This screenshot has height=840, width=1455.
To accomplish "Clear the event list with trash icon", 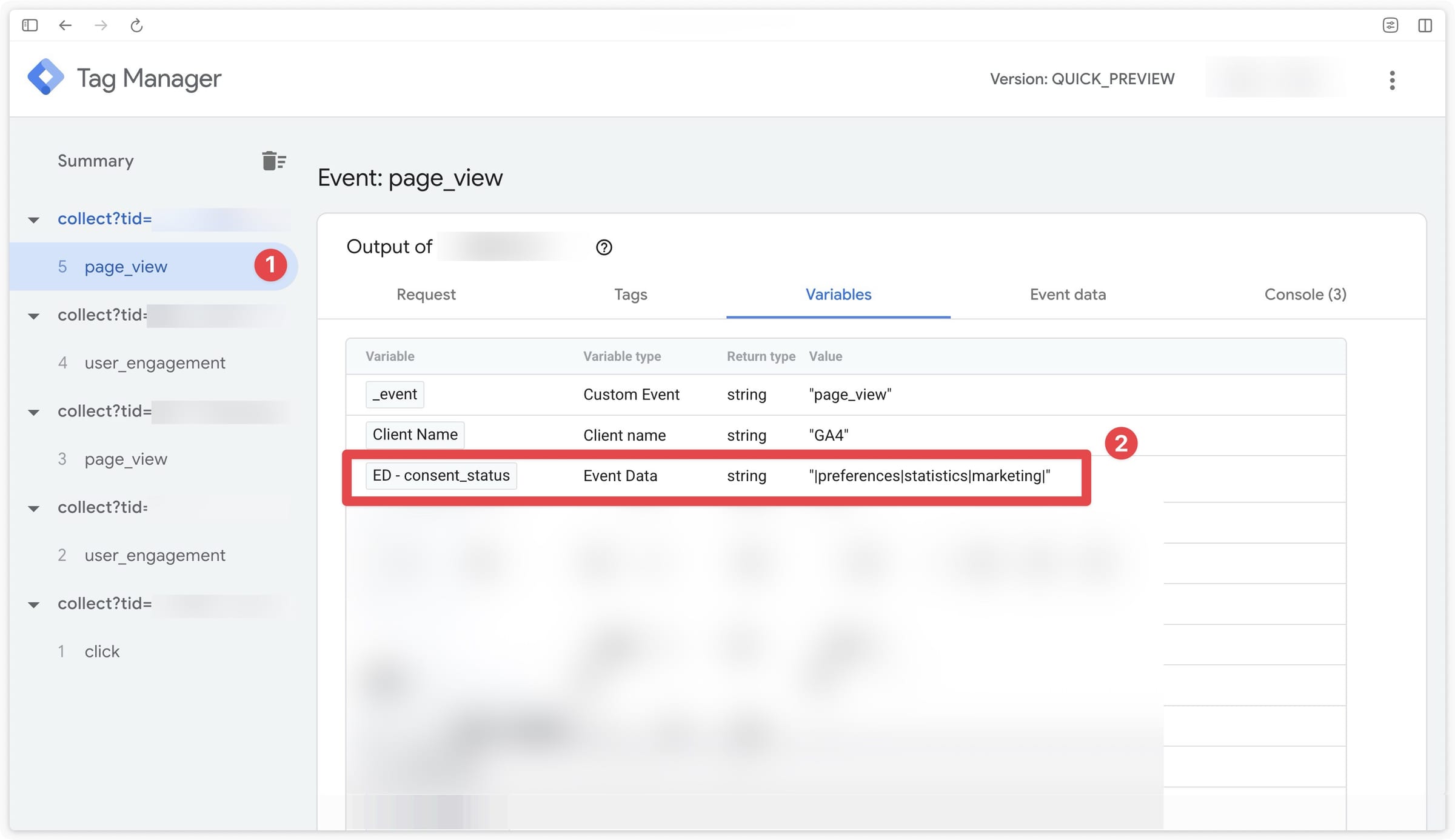I will [274, 161].
